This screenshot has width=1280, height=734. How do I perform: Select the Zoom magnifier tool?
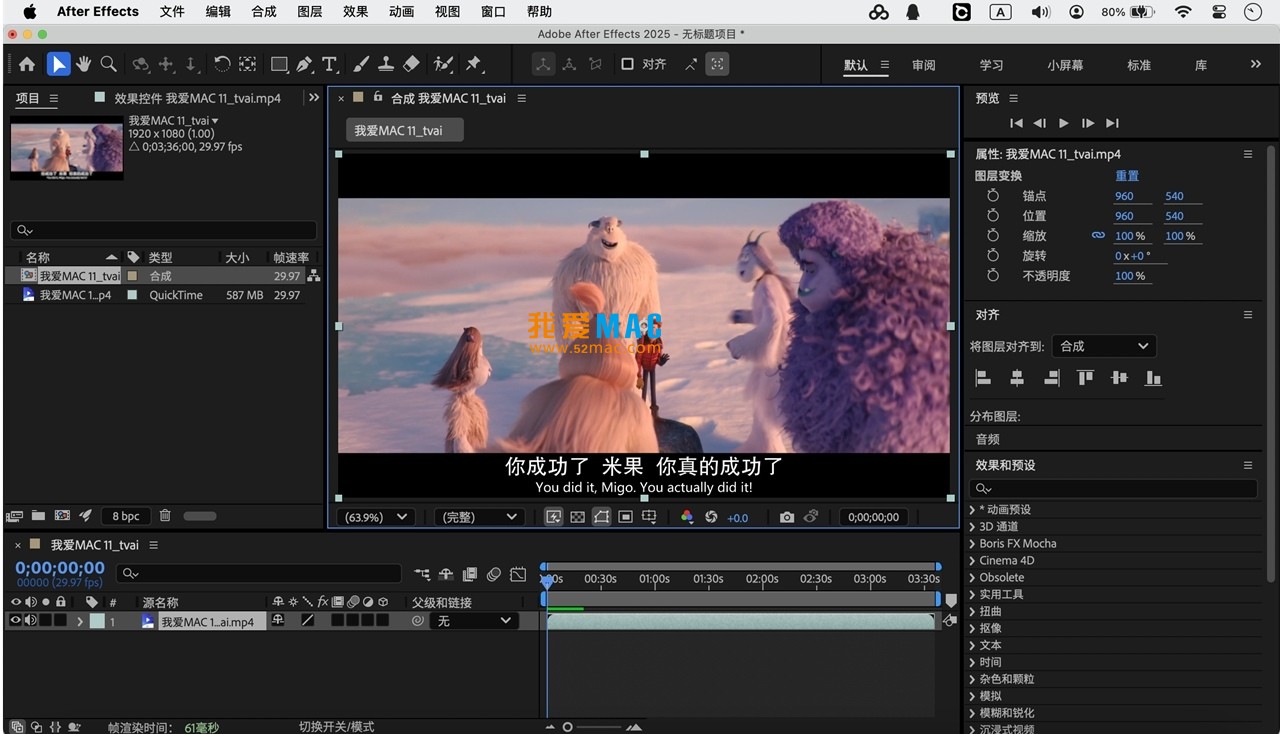coord(109,64)
